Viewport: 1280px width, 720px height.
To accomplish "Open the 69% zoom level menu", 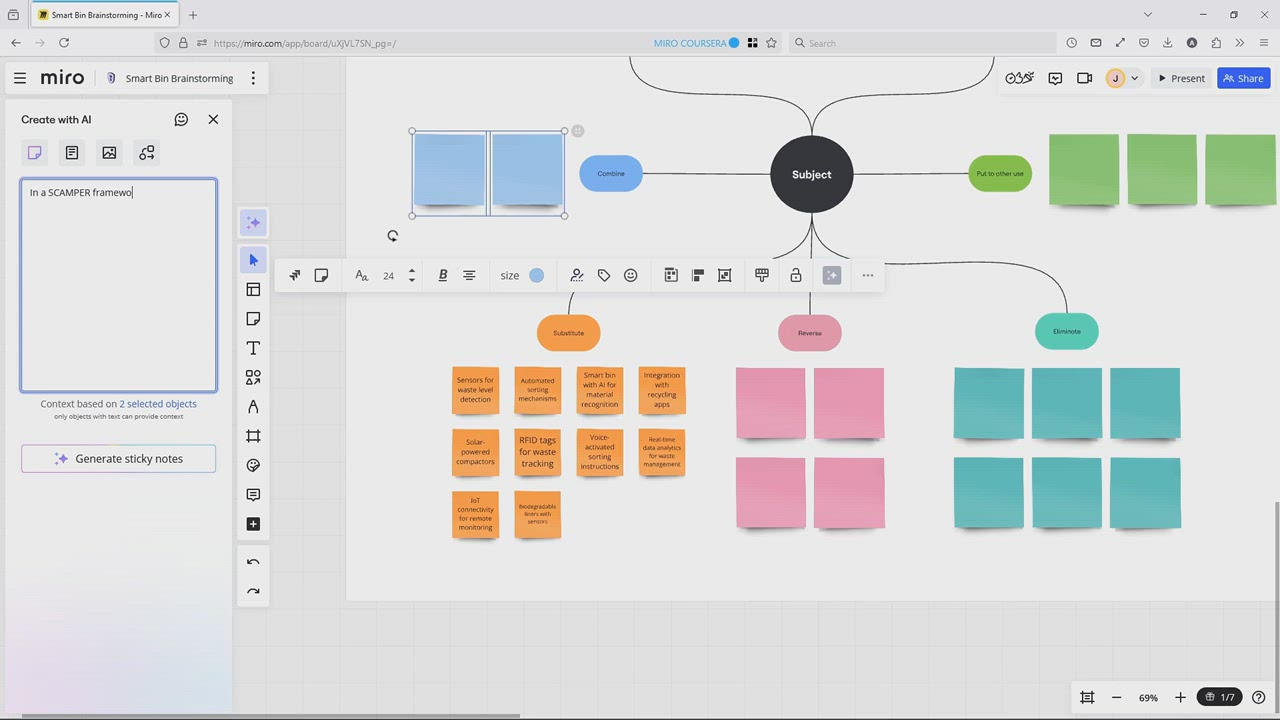I will coord(1148,697).
